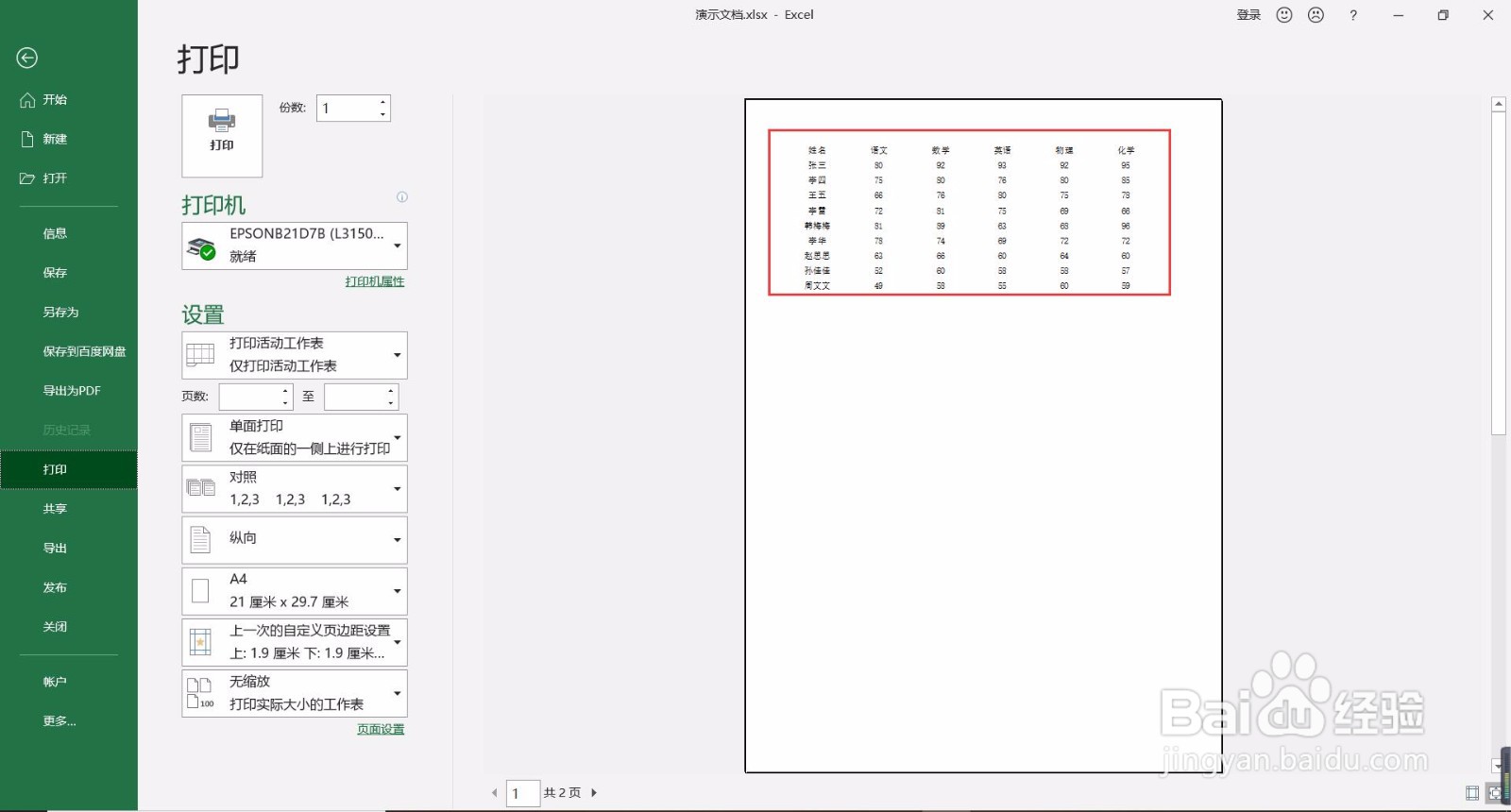The image size is (1511, 812).
Task: Increase number of copies spinner
Action: [x=382, y=102]
